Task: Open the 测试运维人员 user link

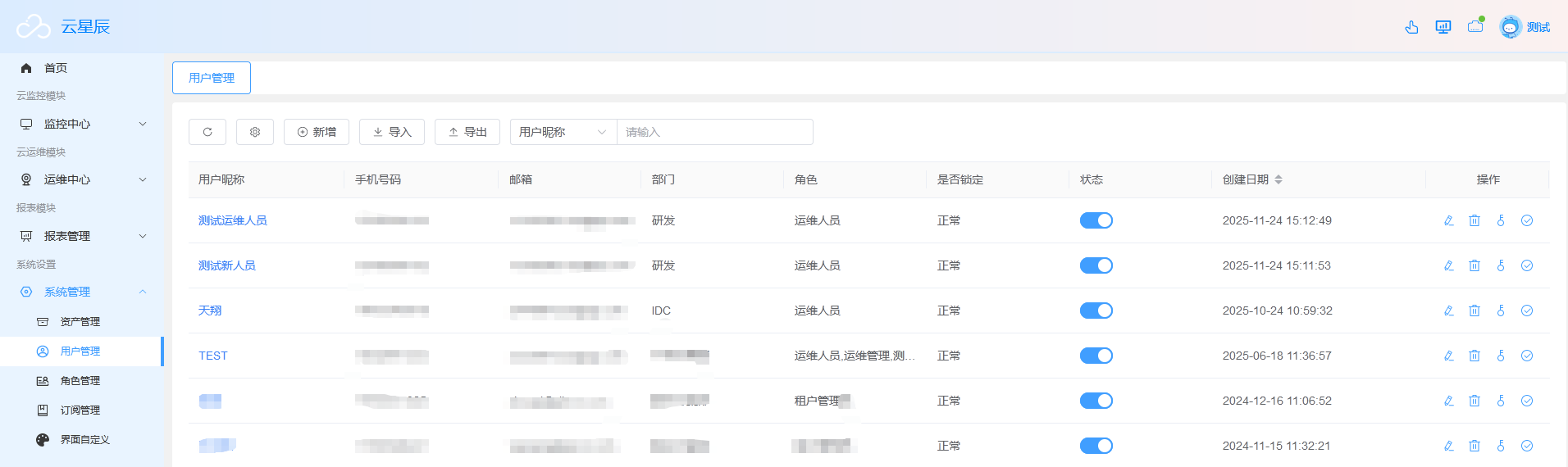Action: tap(233, 220)
